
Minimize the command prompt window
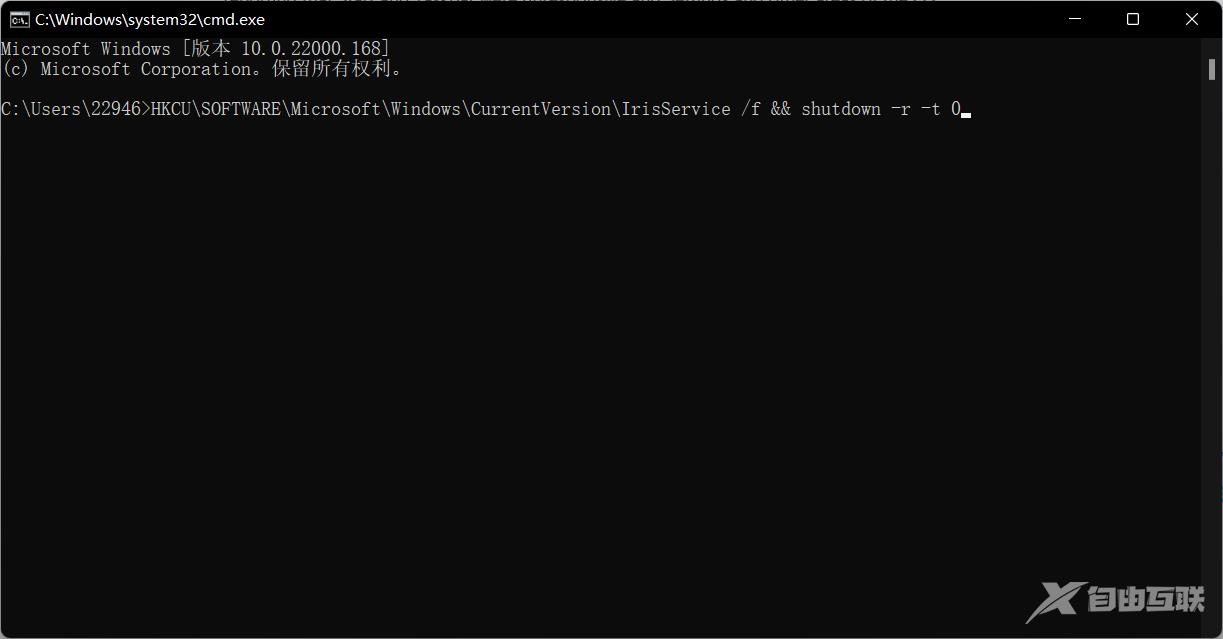tap(1073, 18)
